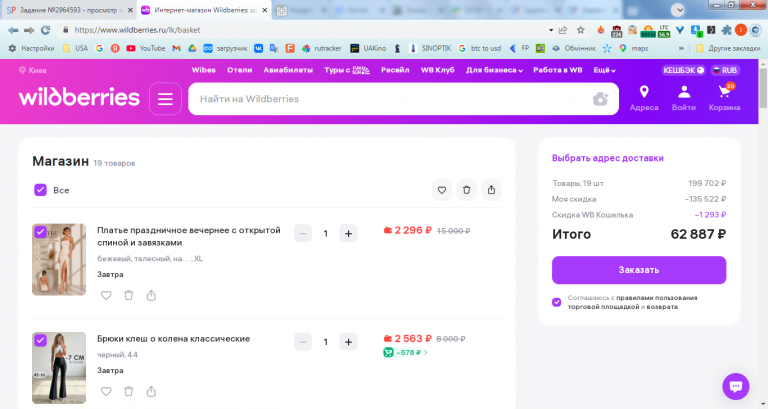Add all selected items to favorites
The height and width of the screenshot is (409, 768).
[x=442, y=190]
